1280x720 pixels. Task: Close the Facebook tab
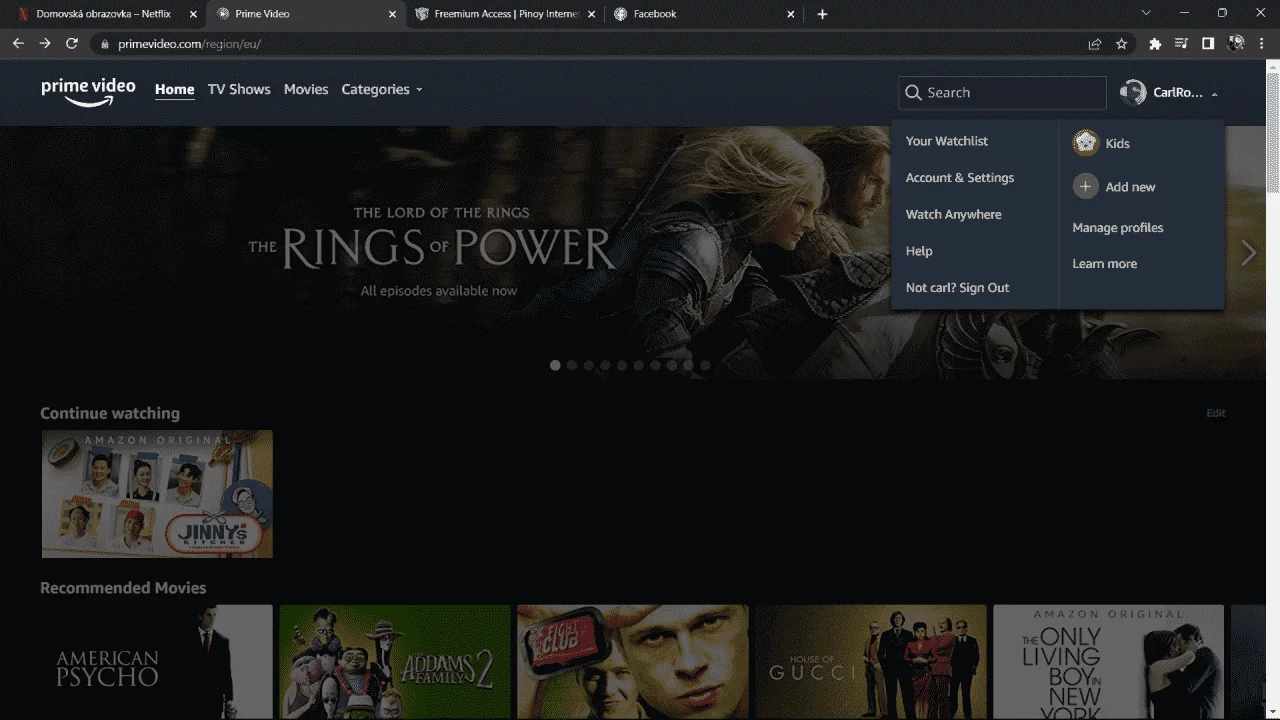pos(791,14)
